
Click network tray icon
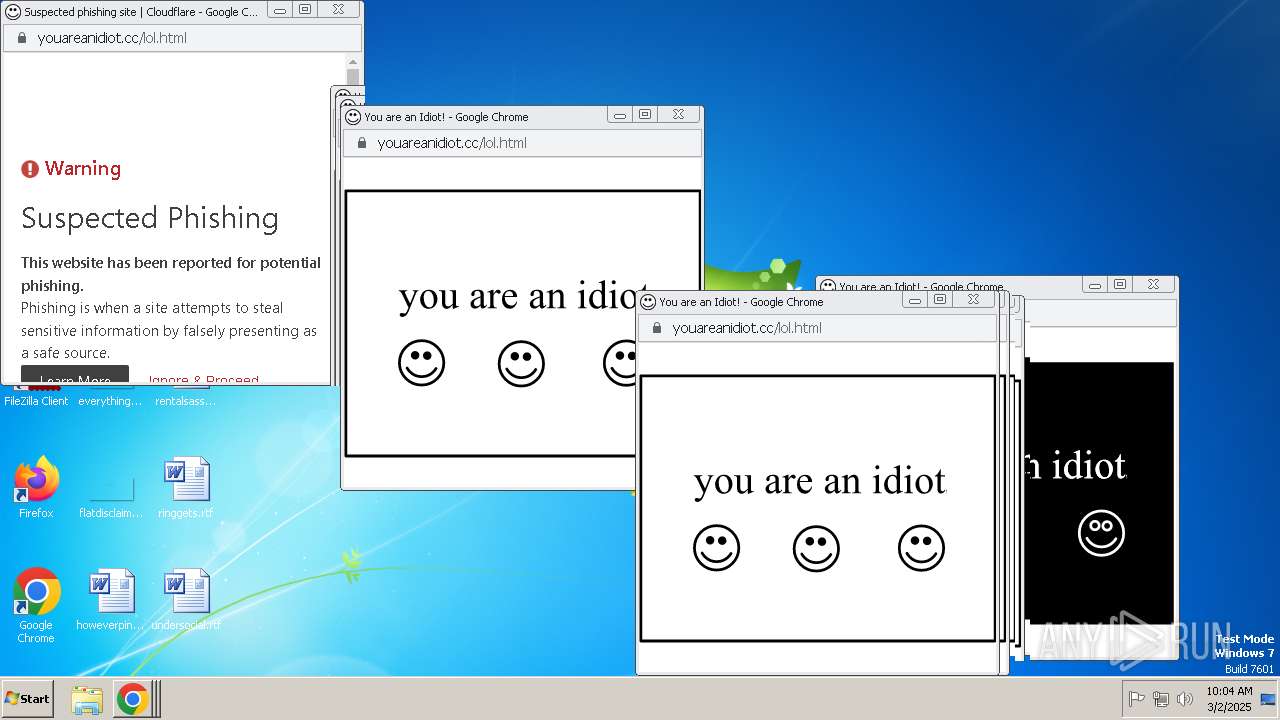[1161, 699]
